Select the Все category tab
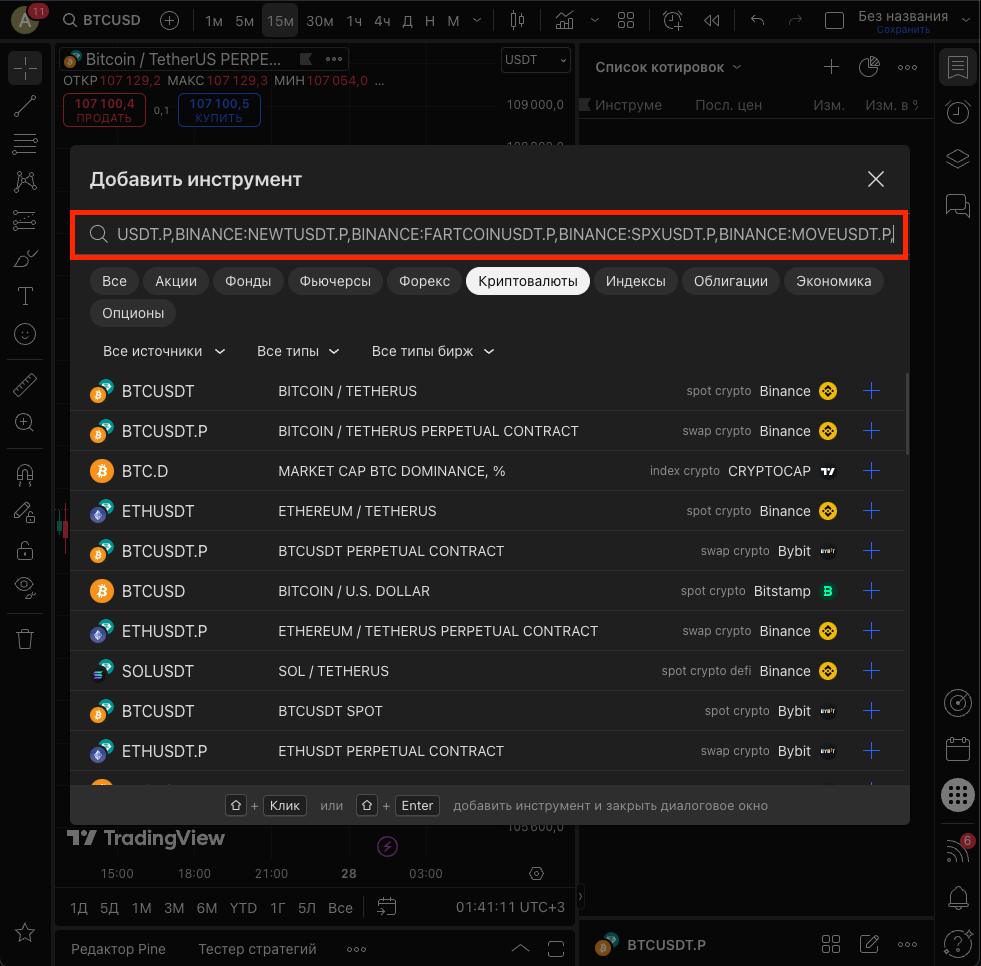Image resolution: width=981 pixels, height=966 pixels. (x=114, y=281)
